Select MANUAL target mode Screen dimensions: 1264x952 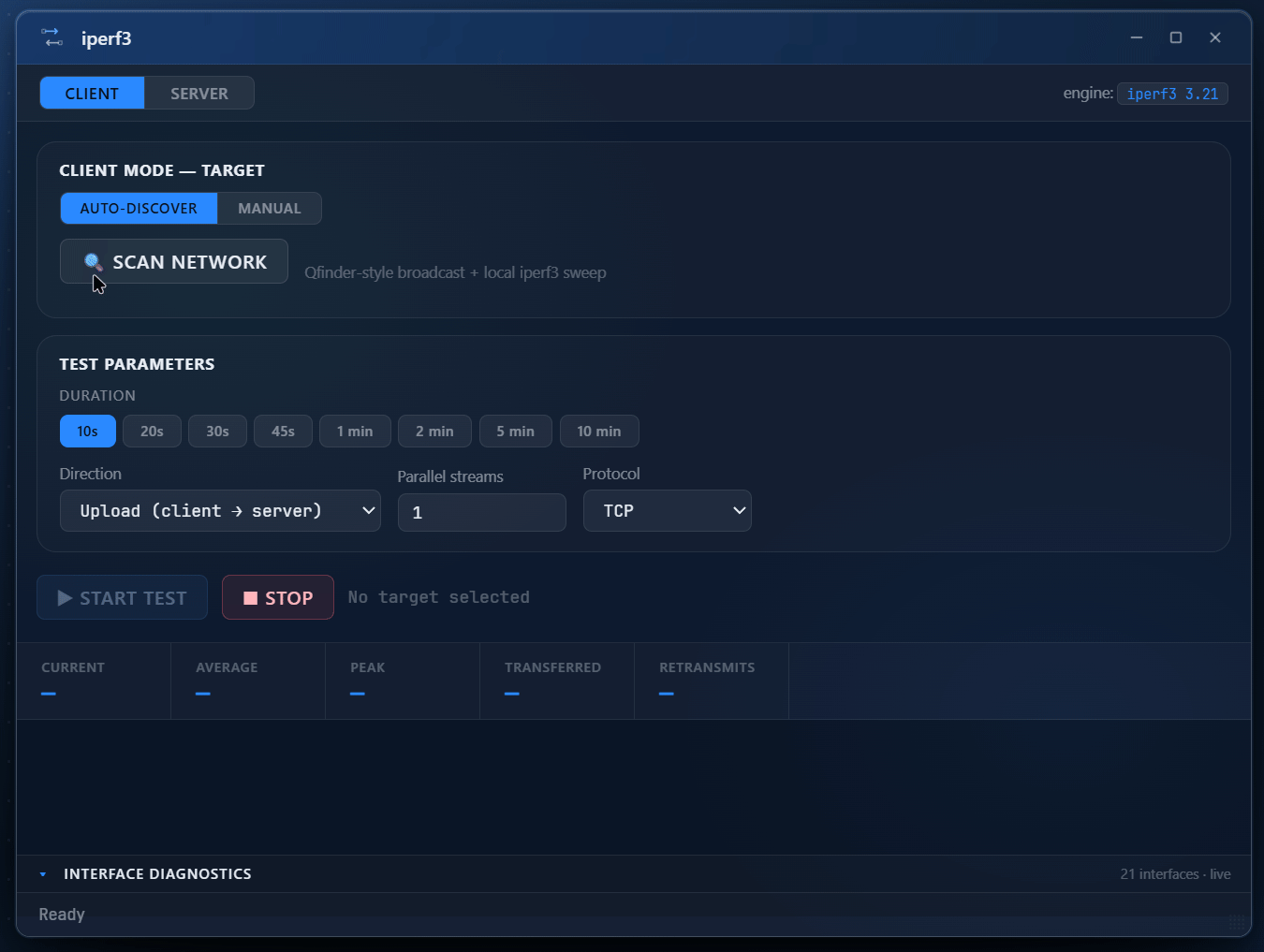click(270, 208)
